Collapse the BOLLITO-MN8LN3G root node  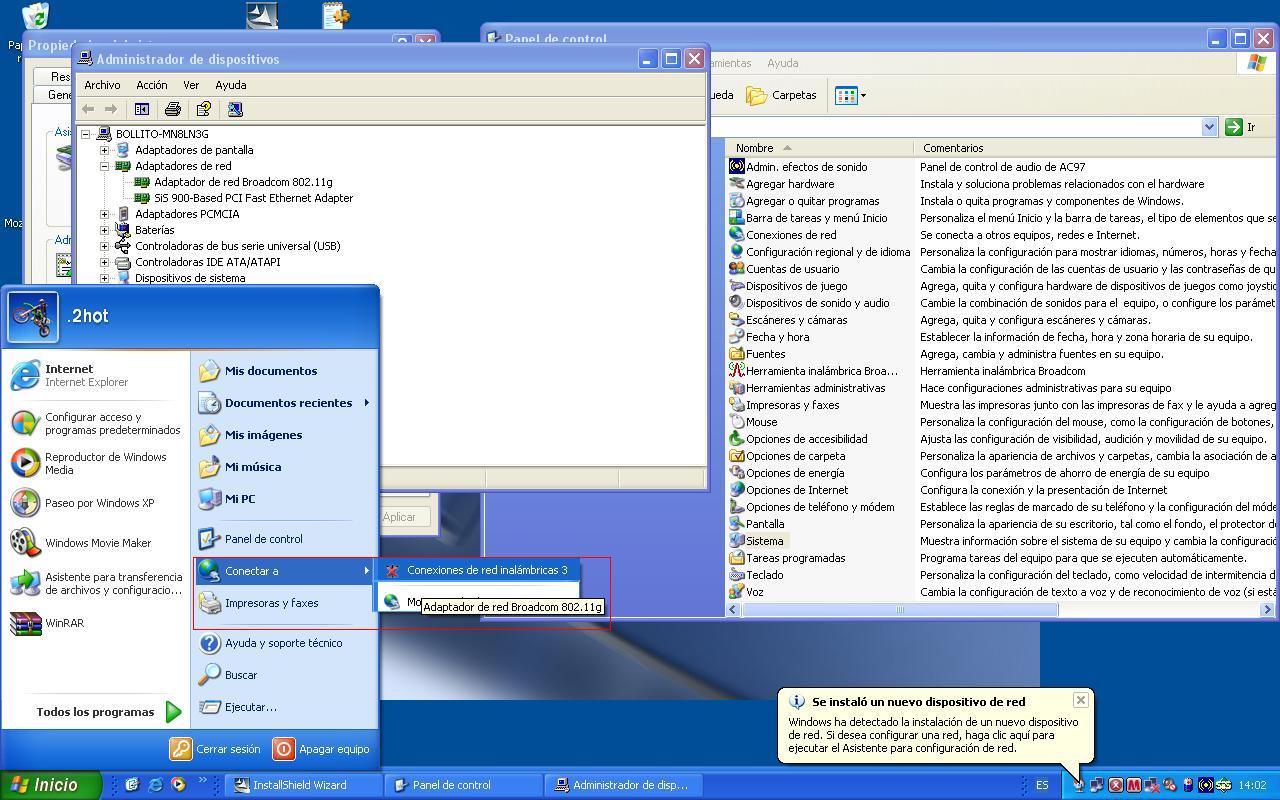(86, 134)
